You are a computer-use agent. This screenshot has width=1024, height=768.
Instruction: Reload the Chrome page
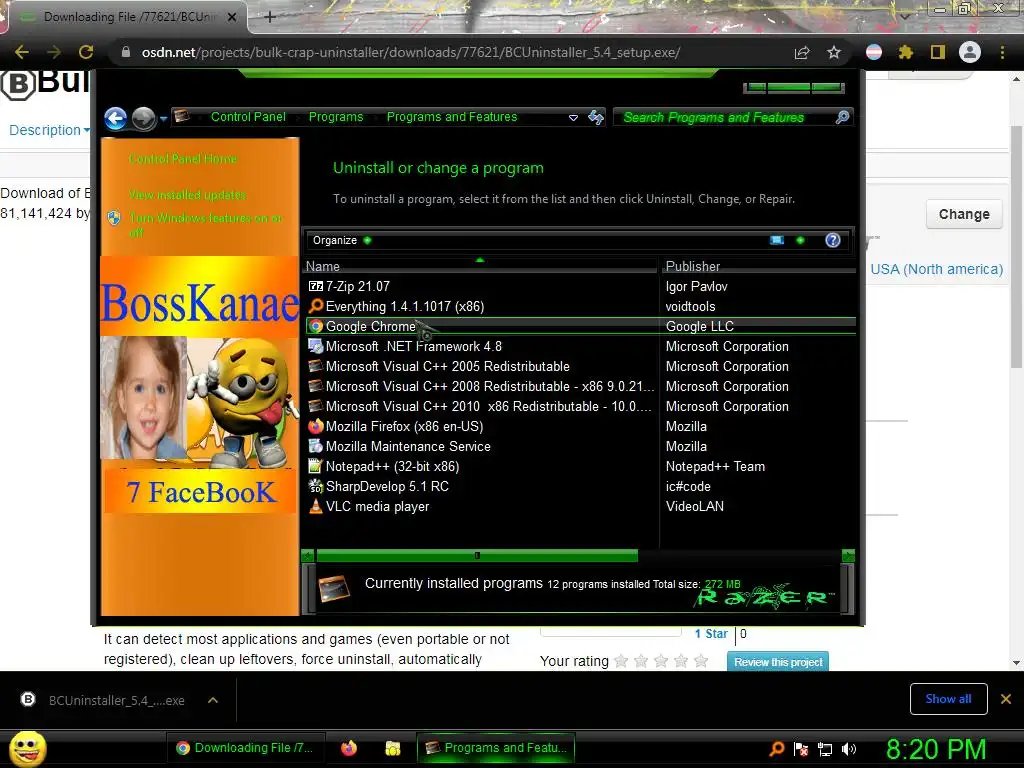[86, 52]
